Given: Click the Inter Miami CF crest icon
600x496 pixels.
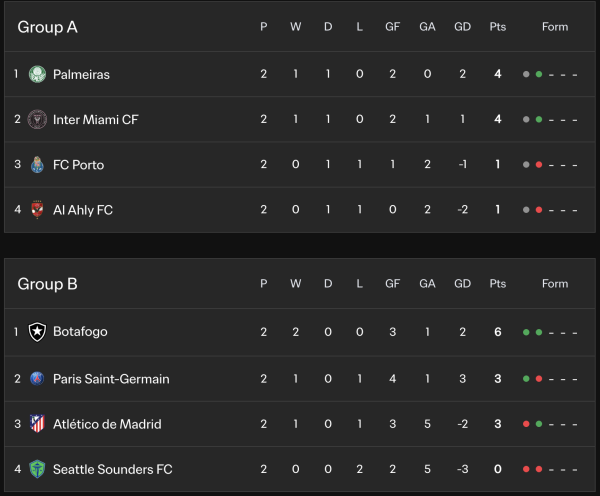Looking at the screenshot, I should [37, 120].
